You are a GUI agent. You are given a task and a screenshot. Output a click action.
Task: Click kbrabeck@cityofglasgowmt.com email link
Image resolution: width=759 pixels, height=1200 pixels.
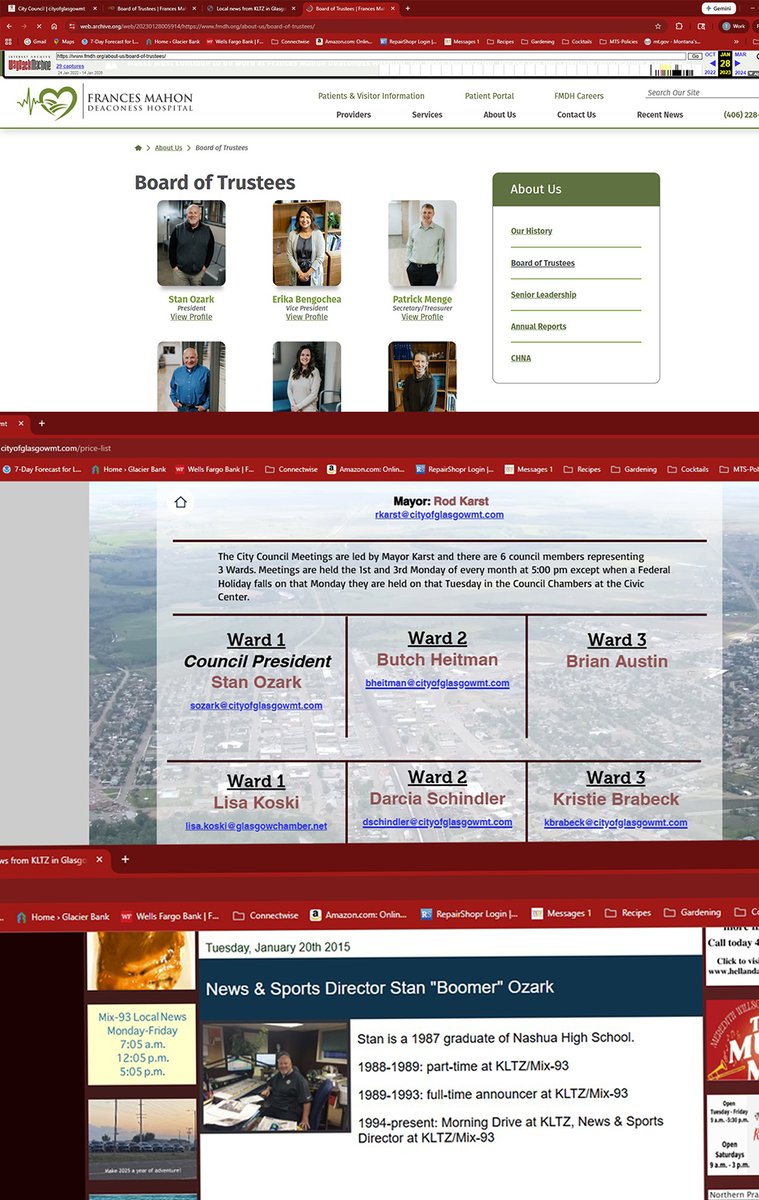pos(615,823)
